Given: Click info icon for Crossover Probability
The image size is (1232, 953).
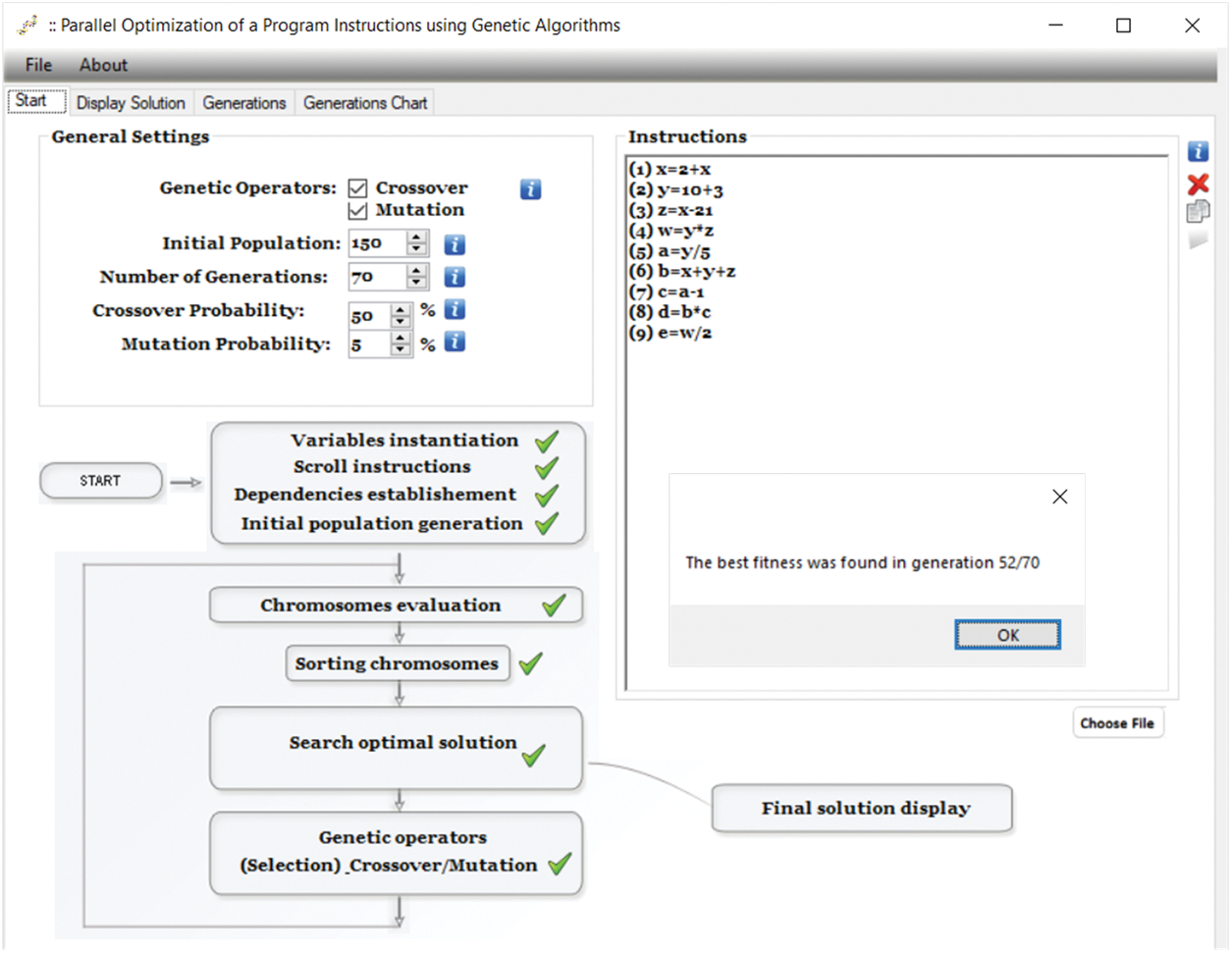Looking at the screenshot, I should click(x=455, y=310).
